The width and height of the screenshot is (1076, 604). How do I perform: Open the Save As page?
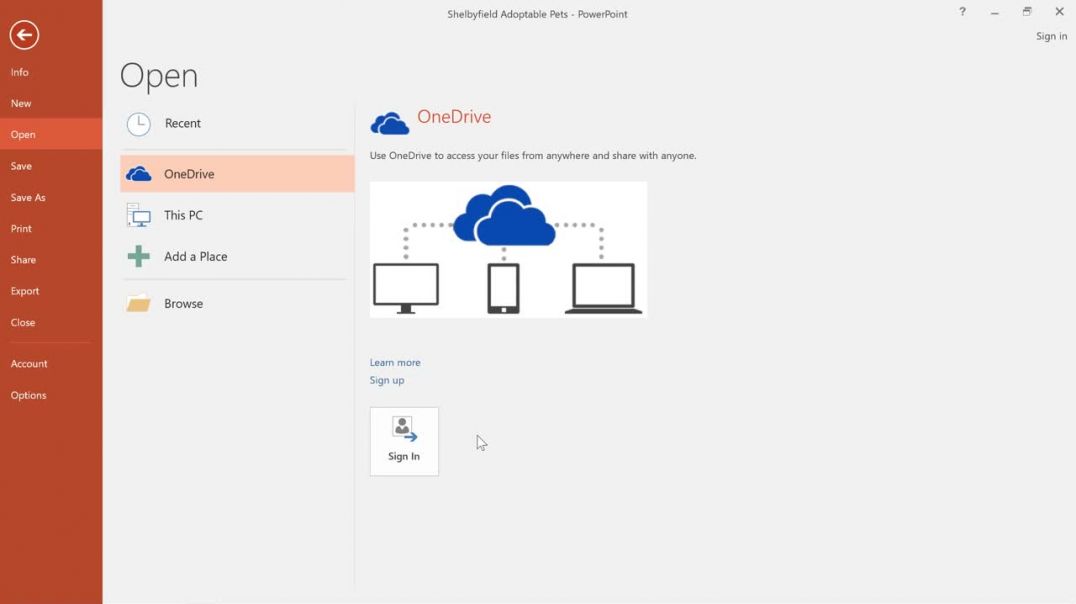(x=51, y=197)
